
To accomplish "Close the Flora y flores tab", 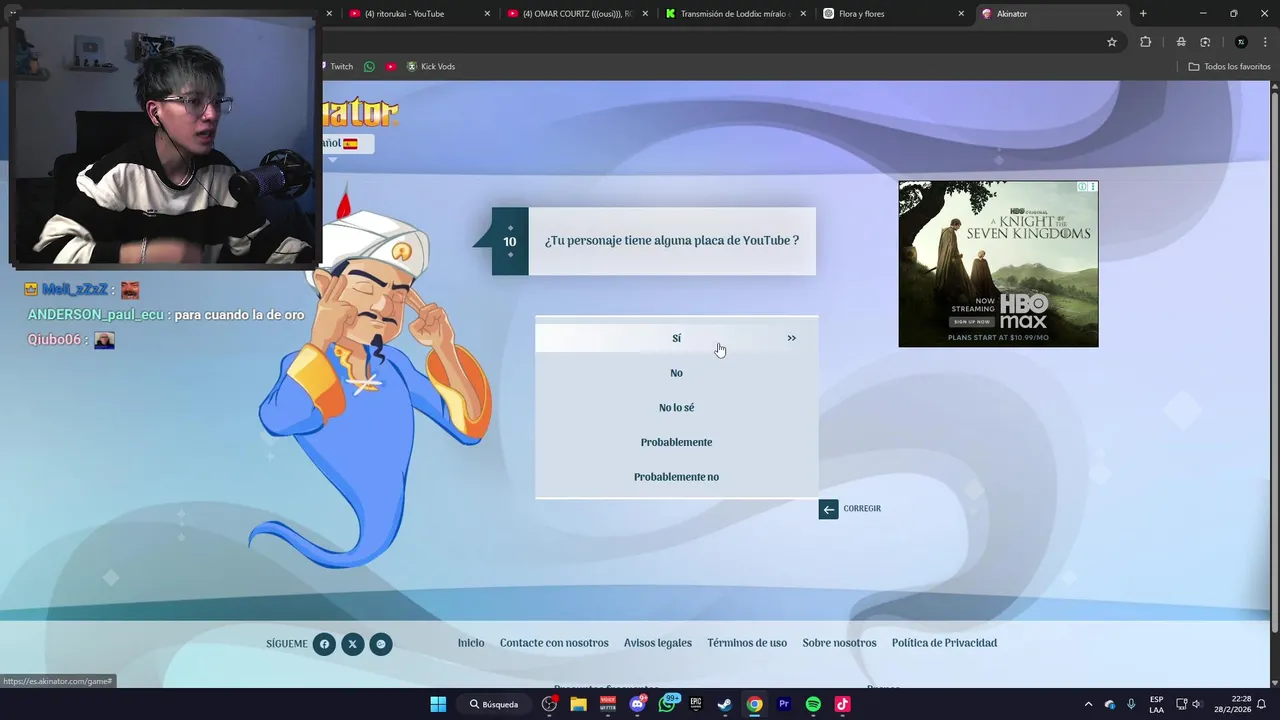I will pyautogui.click(x=961, y=14).
